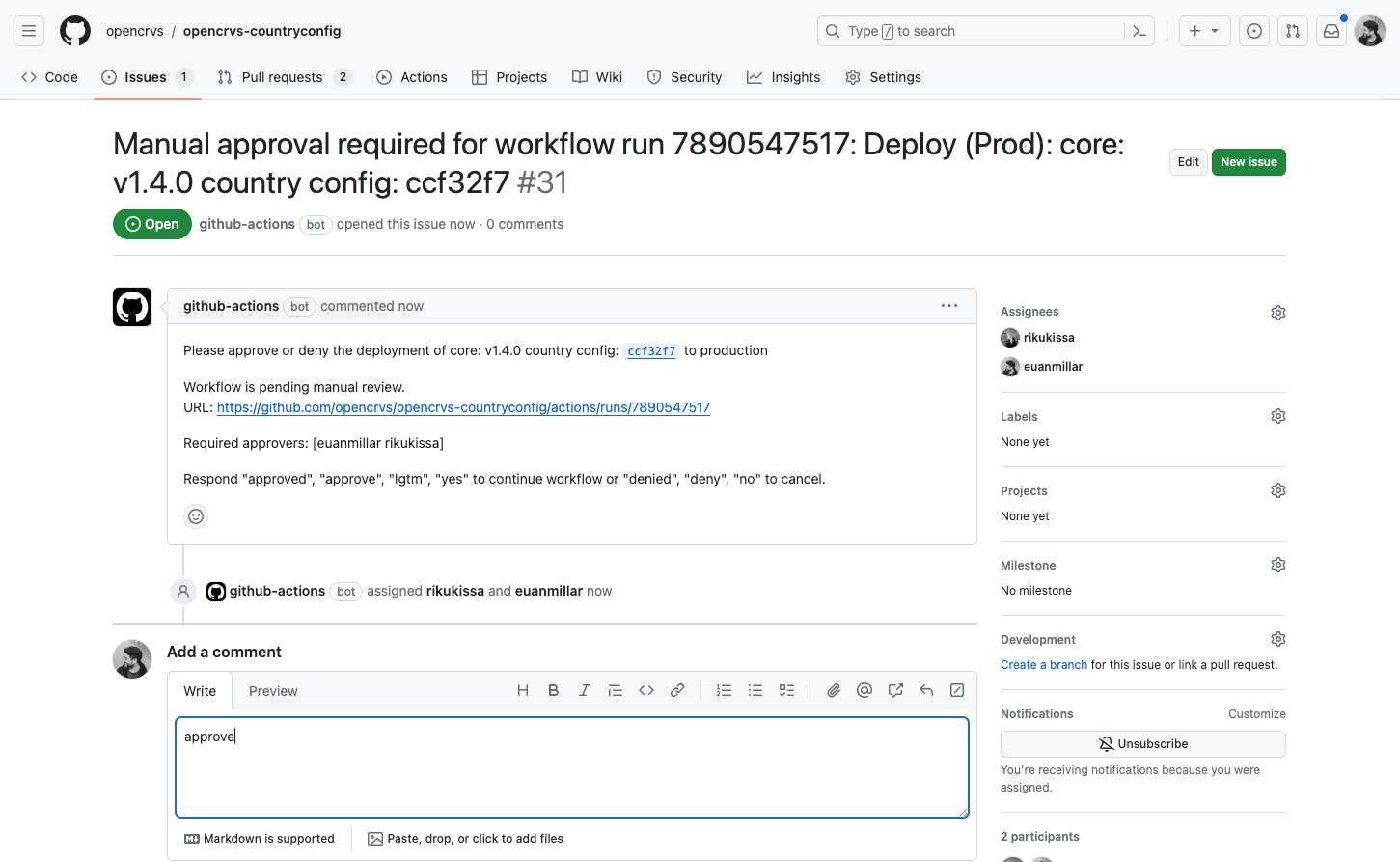
Task: Switch to the Preview tab
Action: pos(273,691)
